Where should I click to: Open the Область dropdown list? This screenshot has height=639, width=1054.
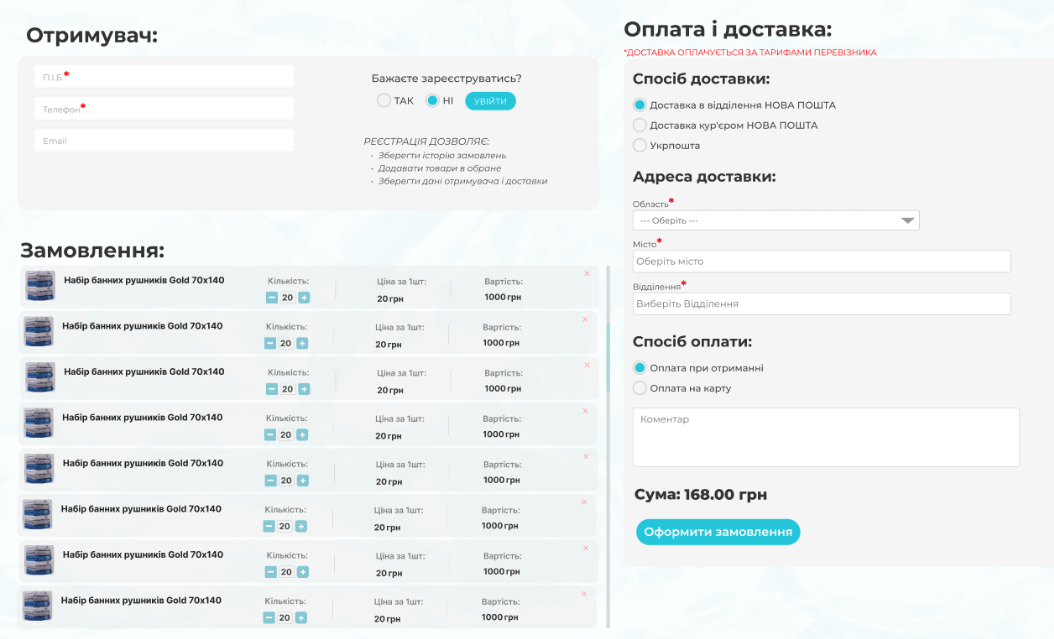coord(776,221)
